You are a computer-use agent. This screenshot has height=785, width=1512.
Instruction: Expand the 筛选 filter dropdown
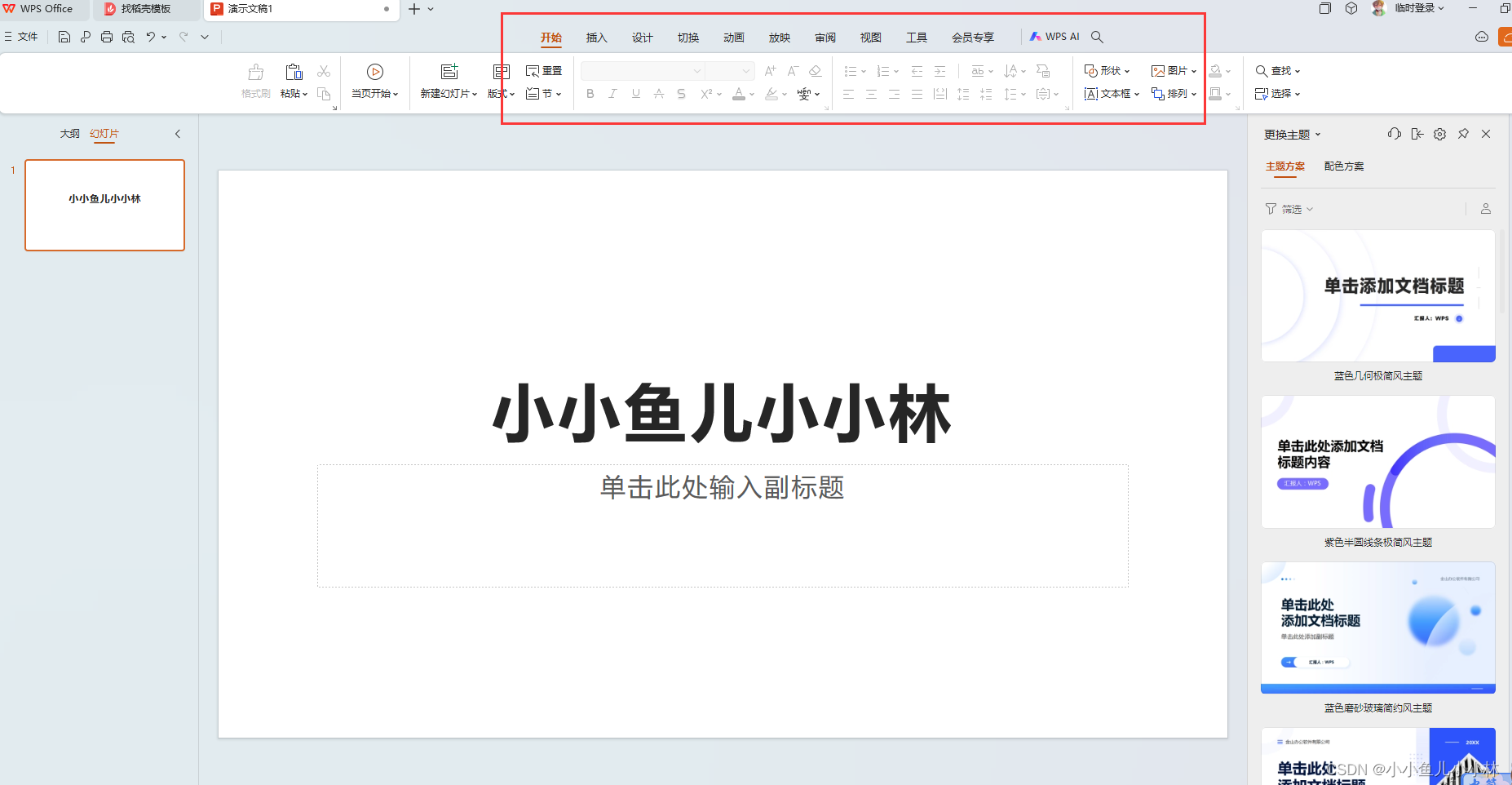coord(1290,209)
